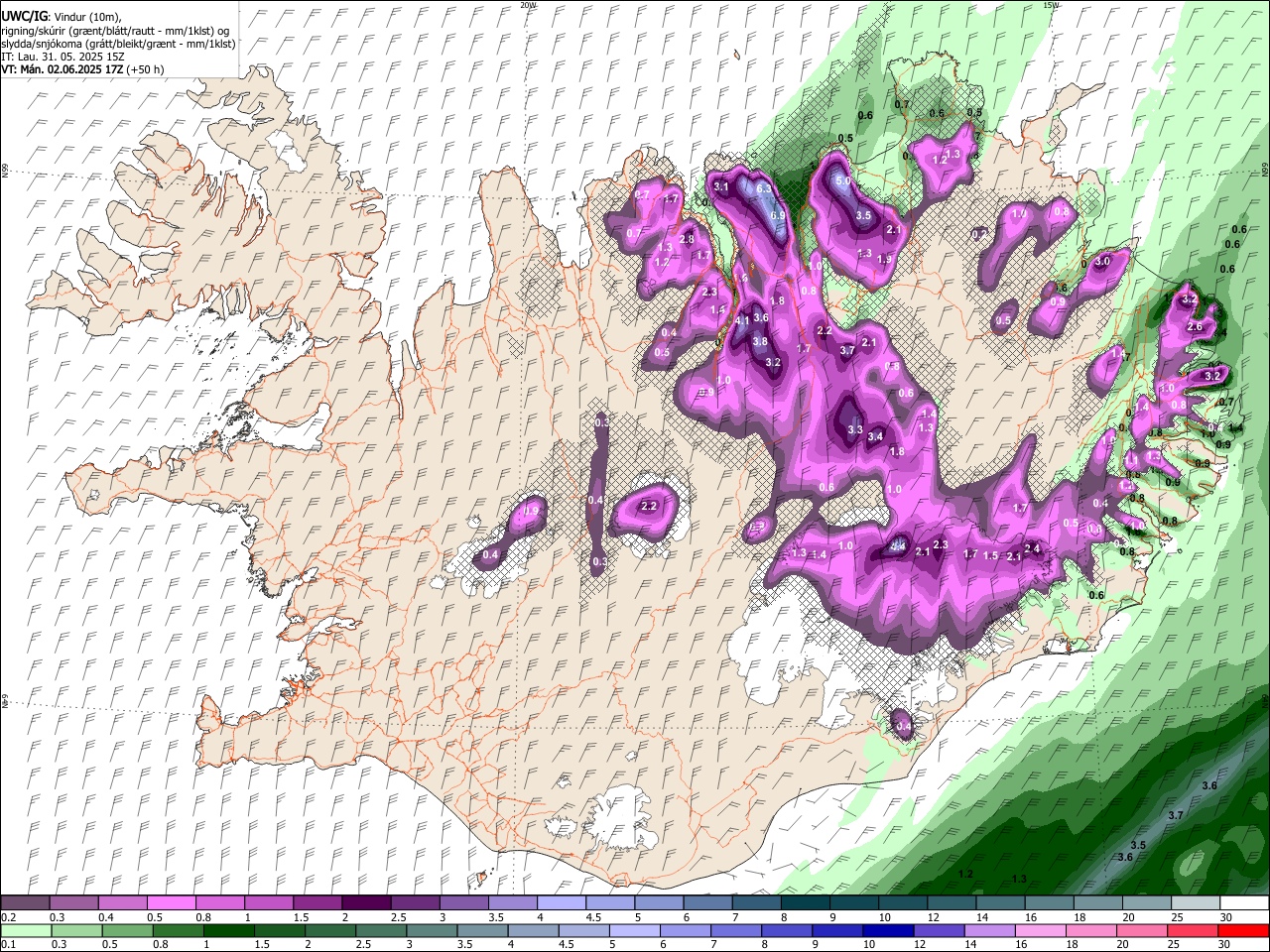Click the navy blue swatch in the rain legend
1270x952 pixels.
pos(890,931)
